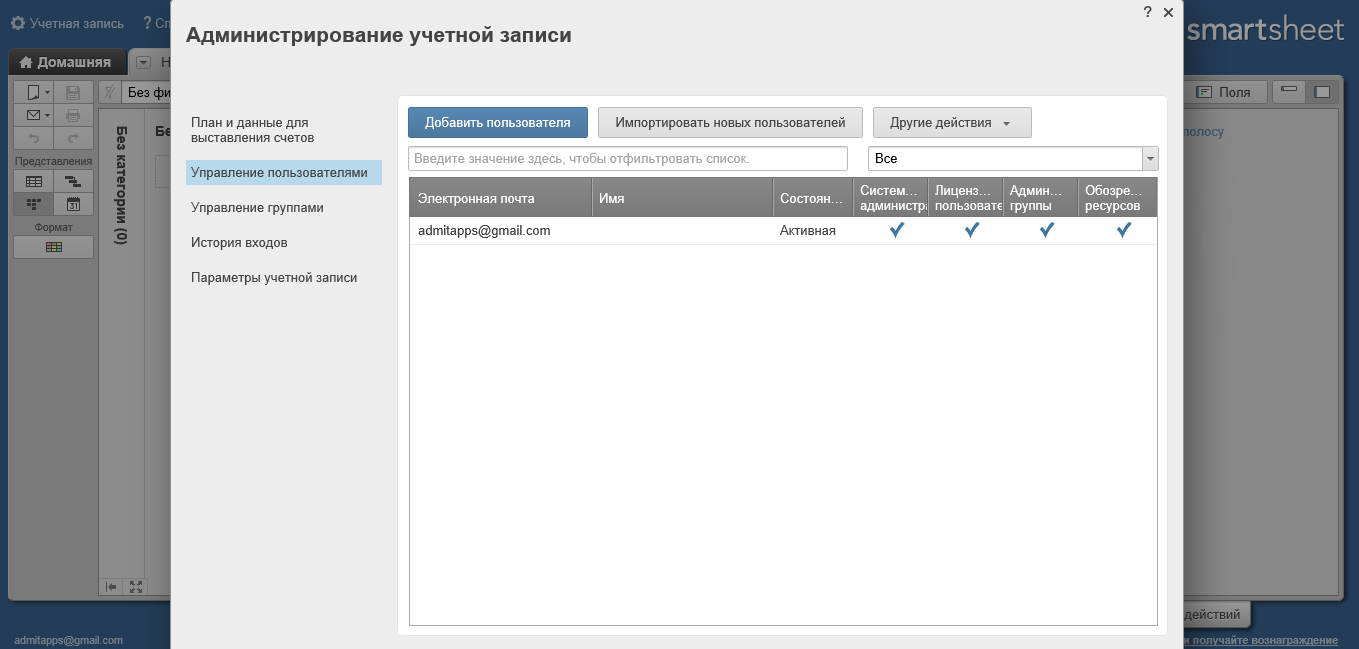Click the Добавить пользователя button
This screenshot has height=649, width=1359.
coord(497,122)
